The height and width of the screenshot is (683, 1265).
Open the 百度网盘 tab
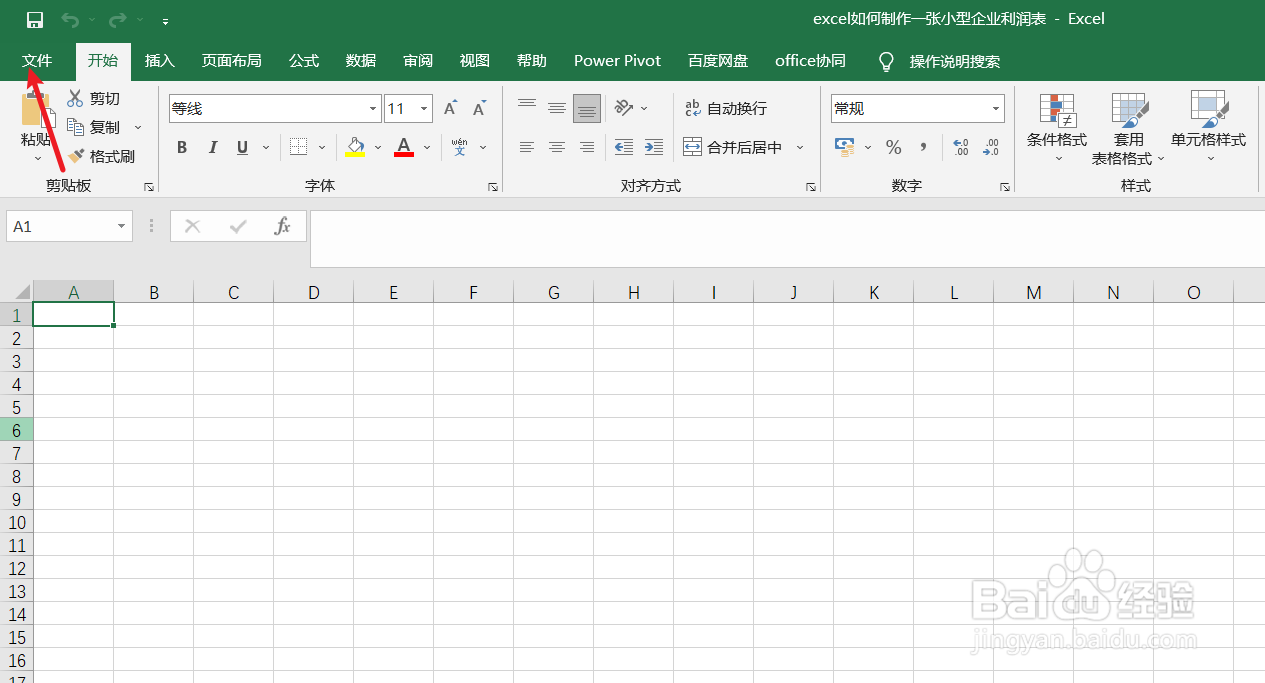coord(718,61)
